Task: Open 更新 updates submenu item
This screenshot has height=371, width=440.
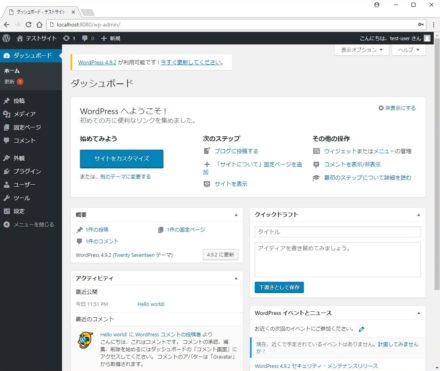Action: [14, 82]
